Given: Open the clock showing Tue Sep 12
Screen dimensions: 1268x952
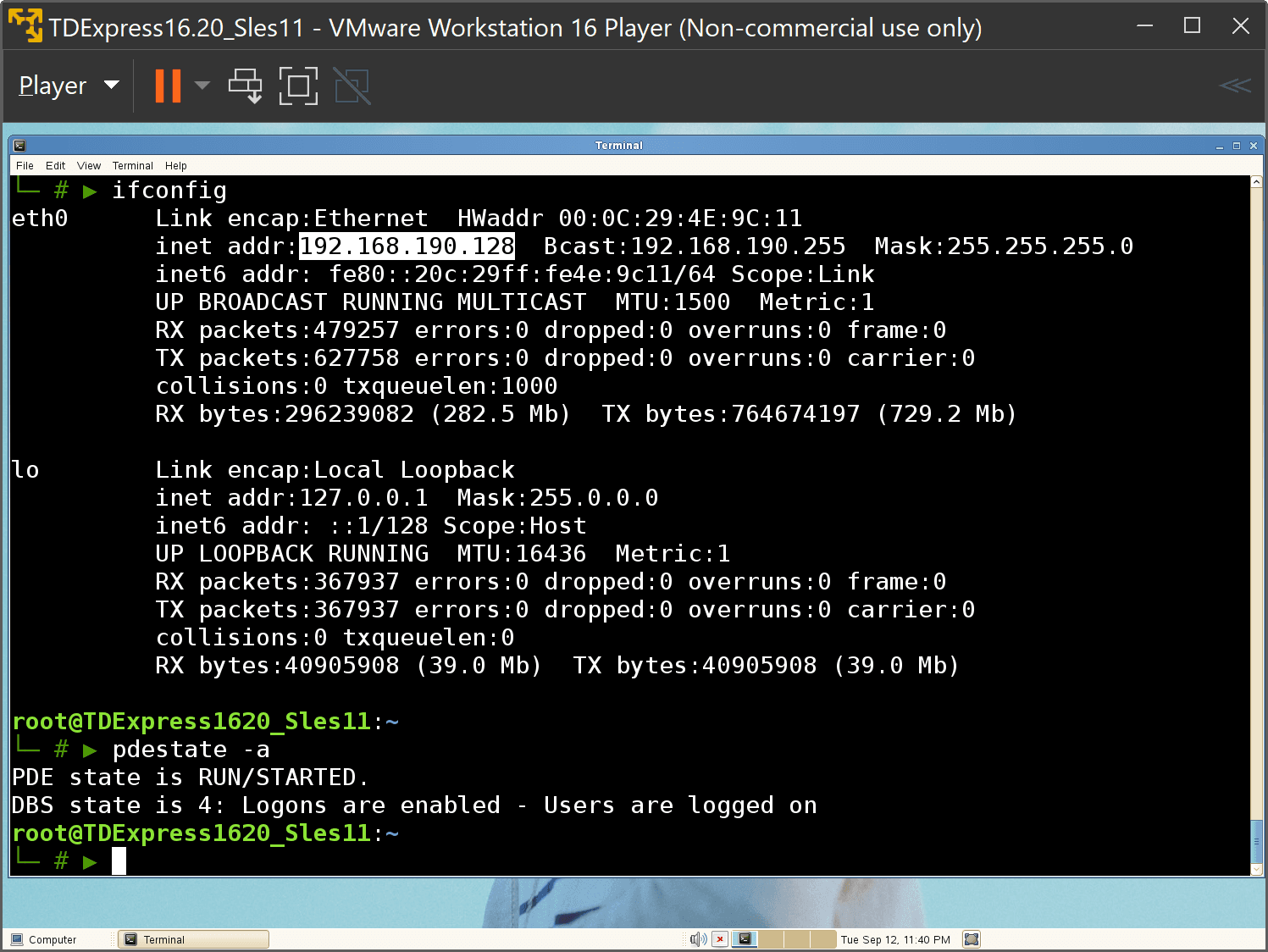Looking at the screenshot, I should coord(895,939).
